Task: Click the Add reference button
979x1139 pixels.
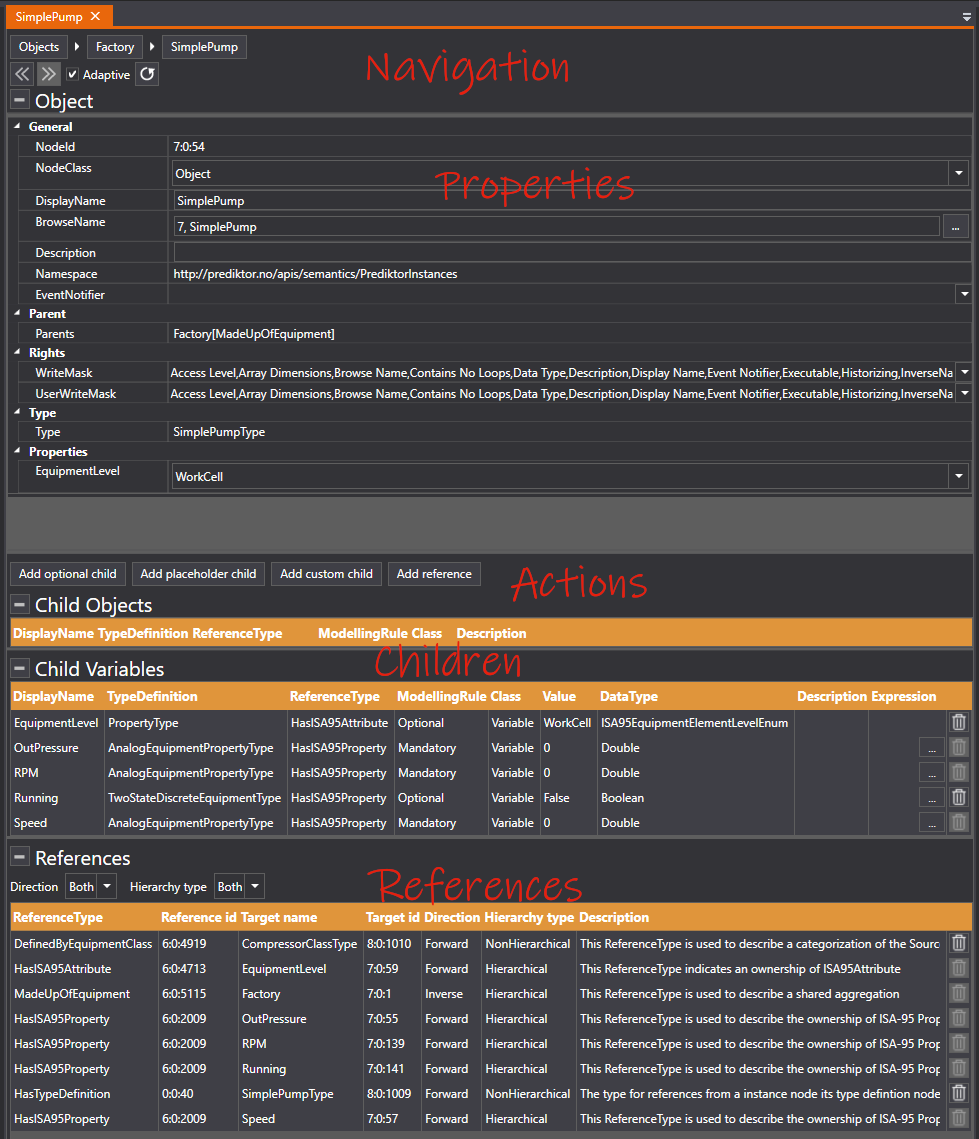Action: pyautogui.click(x=434, y=574)
